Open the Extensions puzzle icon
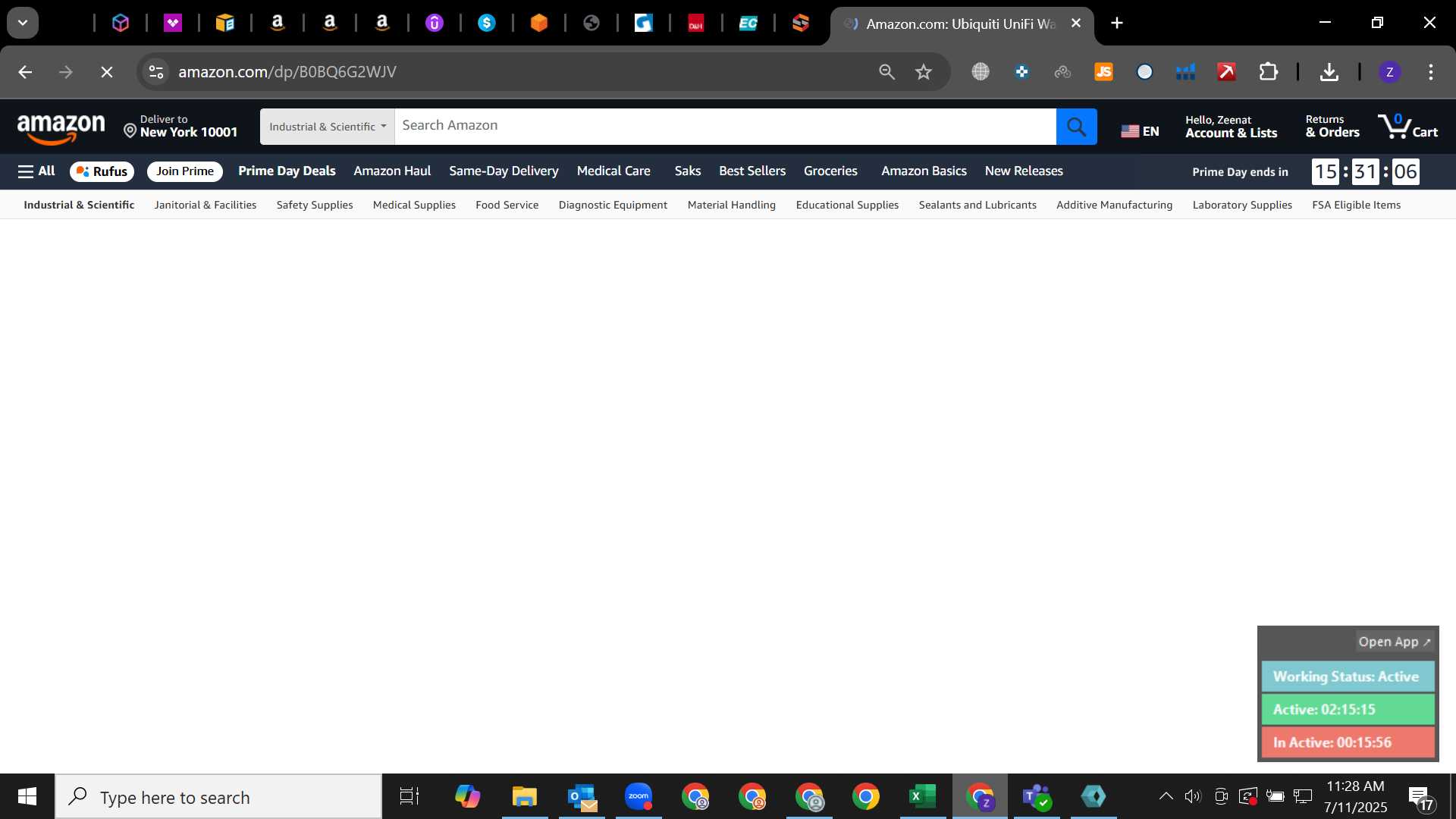 coord(1268,72)
